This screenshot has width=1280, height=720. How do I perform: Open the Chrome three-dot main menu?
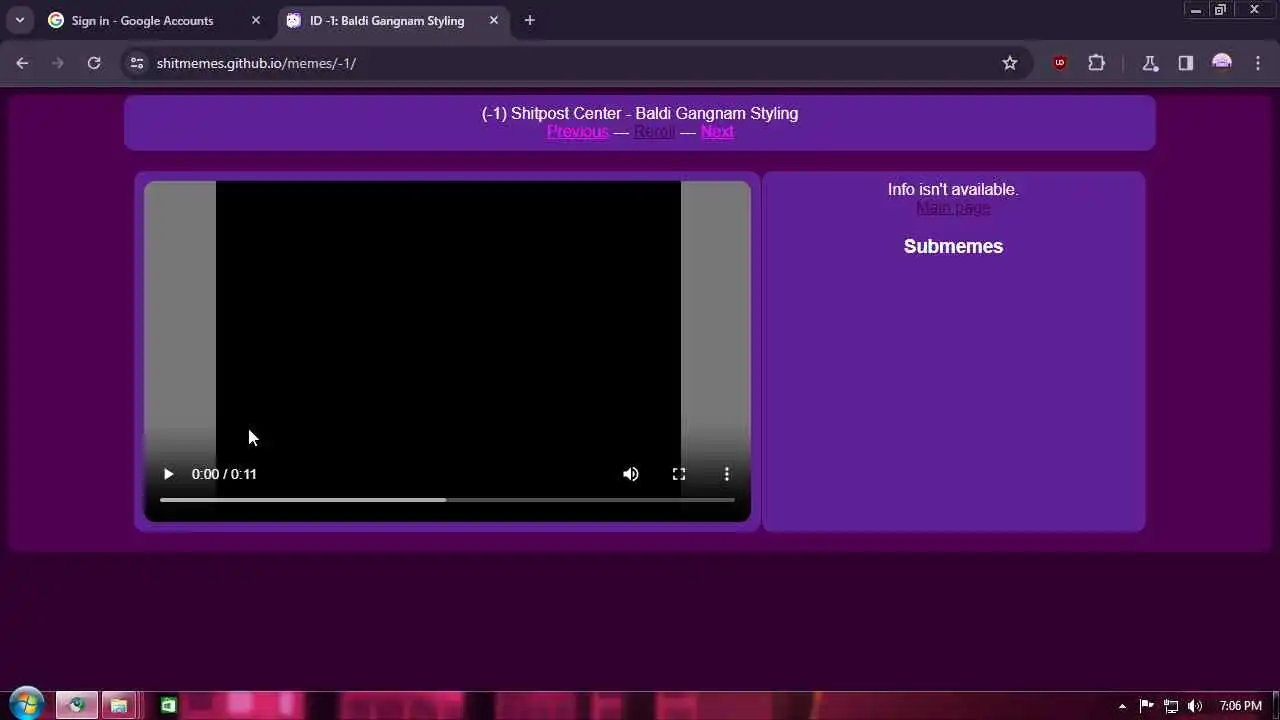(1258, 63)
